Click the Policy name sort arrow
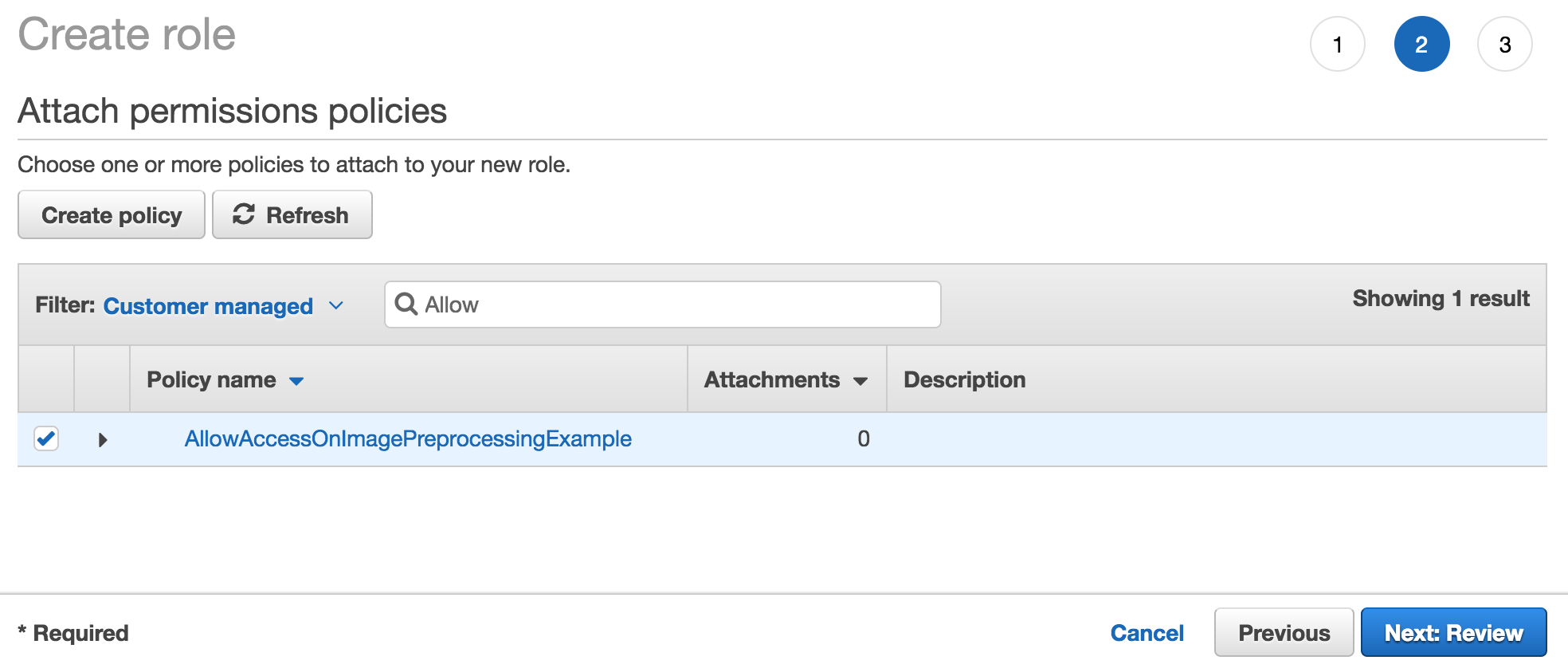 [x=296, y=381]
